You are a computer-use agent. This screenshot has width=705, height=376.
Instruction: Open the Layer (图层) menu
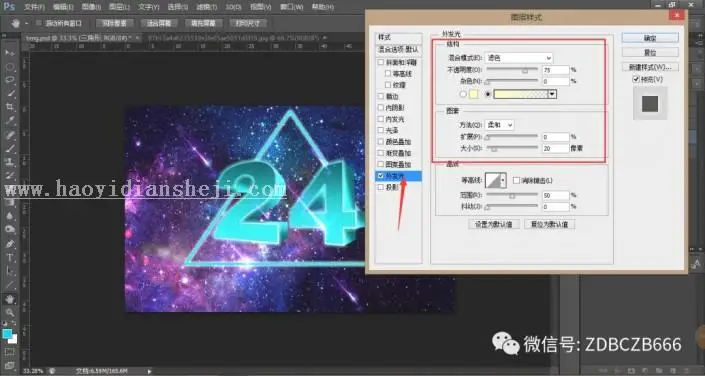pos(119,7)
